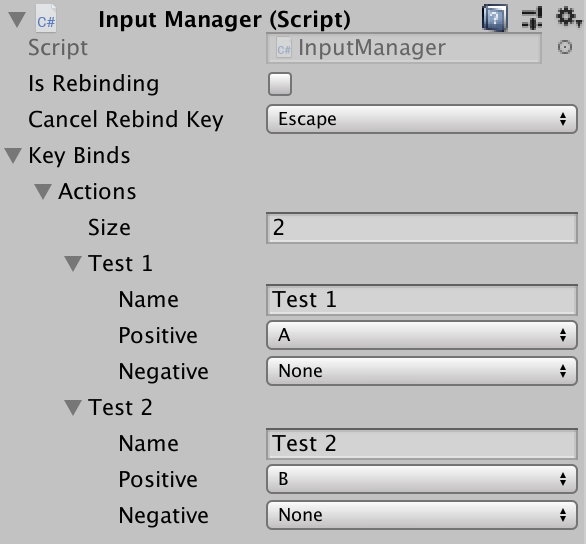Collapse the Key Binds foldout arrow
Viewport: 586px width, 544px height.
coord(13,155)
